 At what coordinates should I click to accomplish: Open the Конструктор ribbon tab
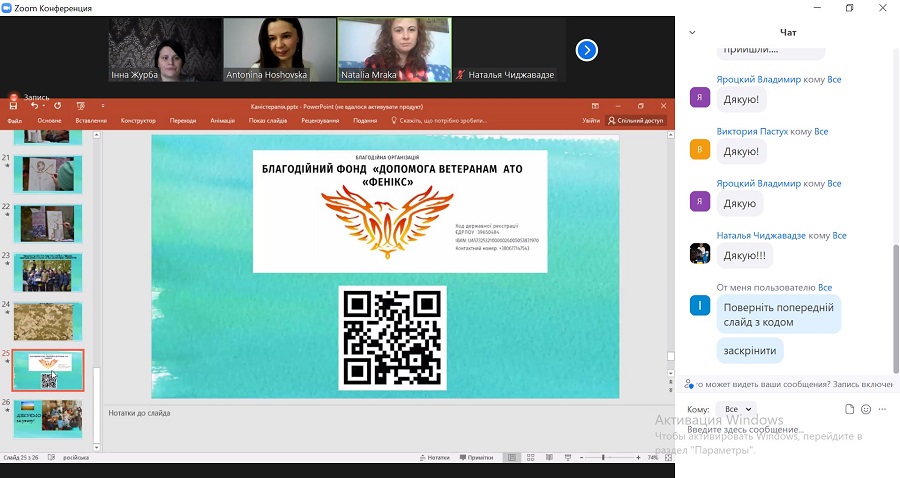[138, 121]
